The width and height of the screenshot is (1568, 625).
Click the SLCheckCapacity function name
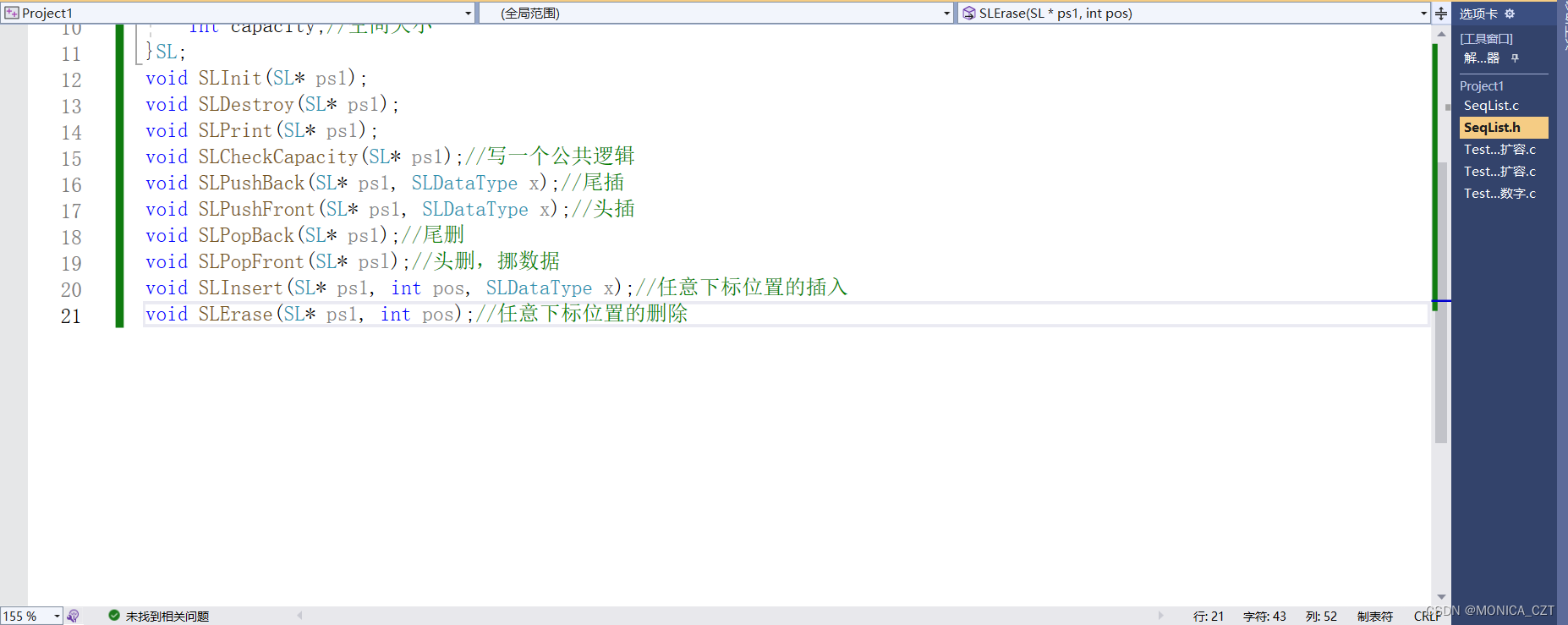click(x=278, y=157)
